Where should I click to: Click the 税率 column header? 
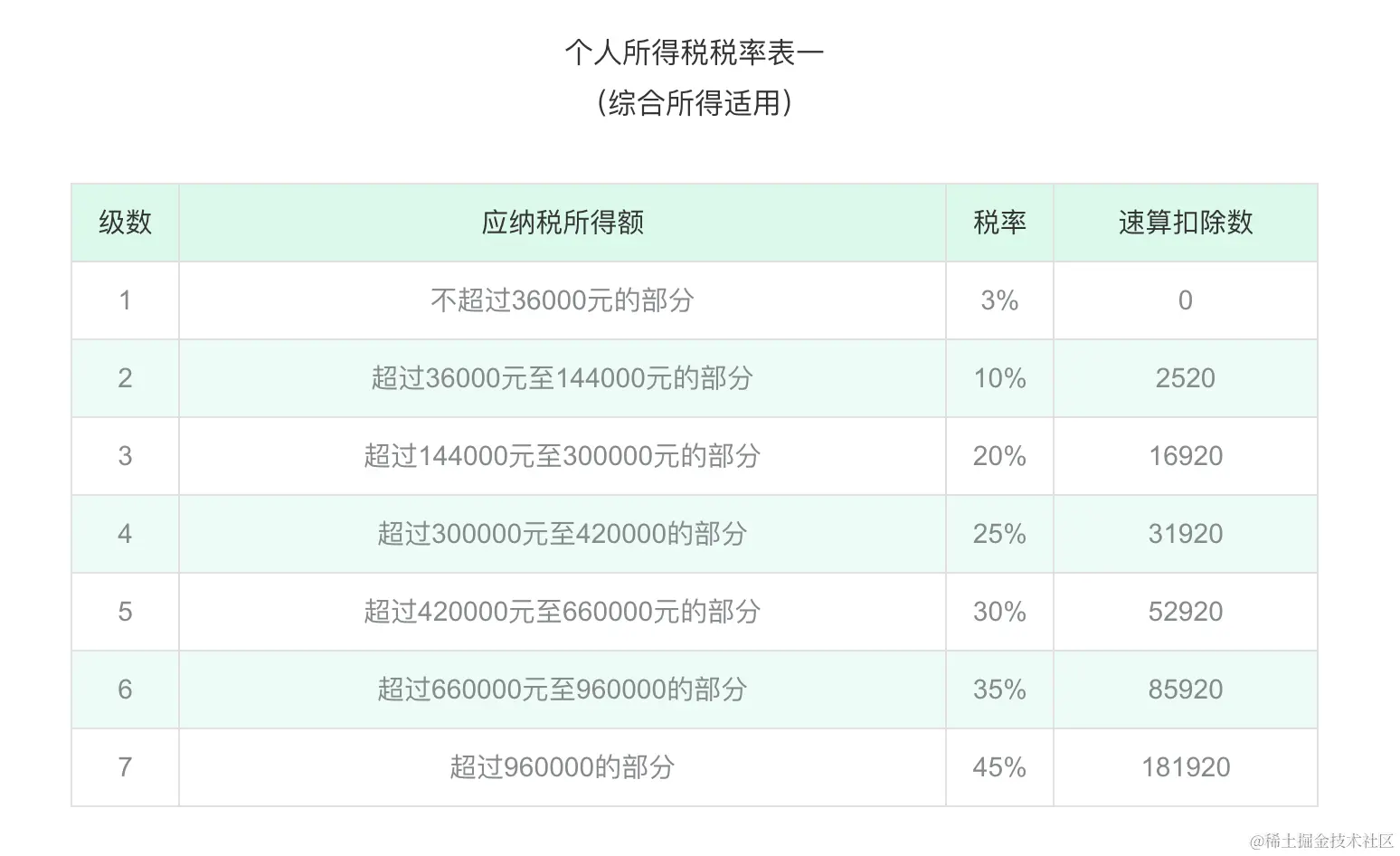[999, 223]
